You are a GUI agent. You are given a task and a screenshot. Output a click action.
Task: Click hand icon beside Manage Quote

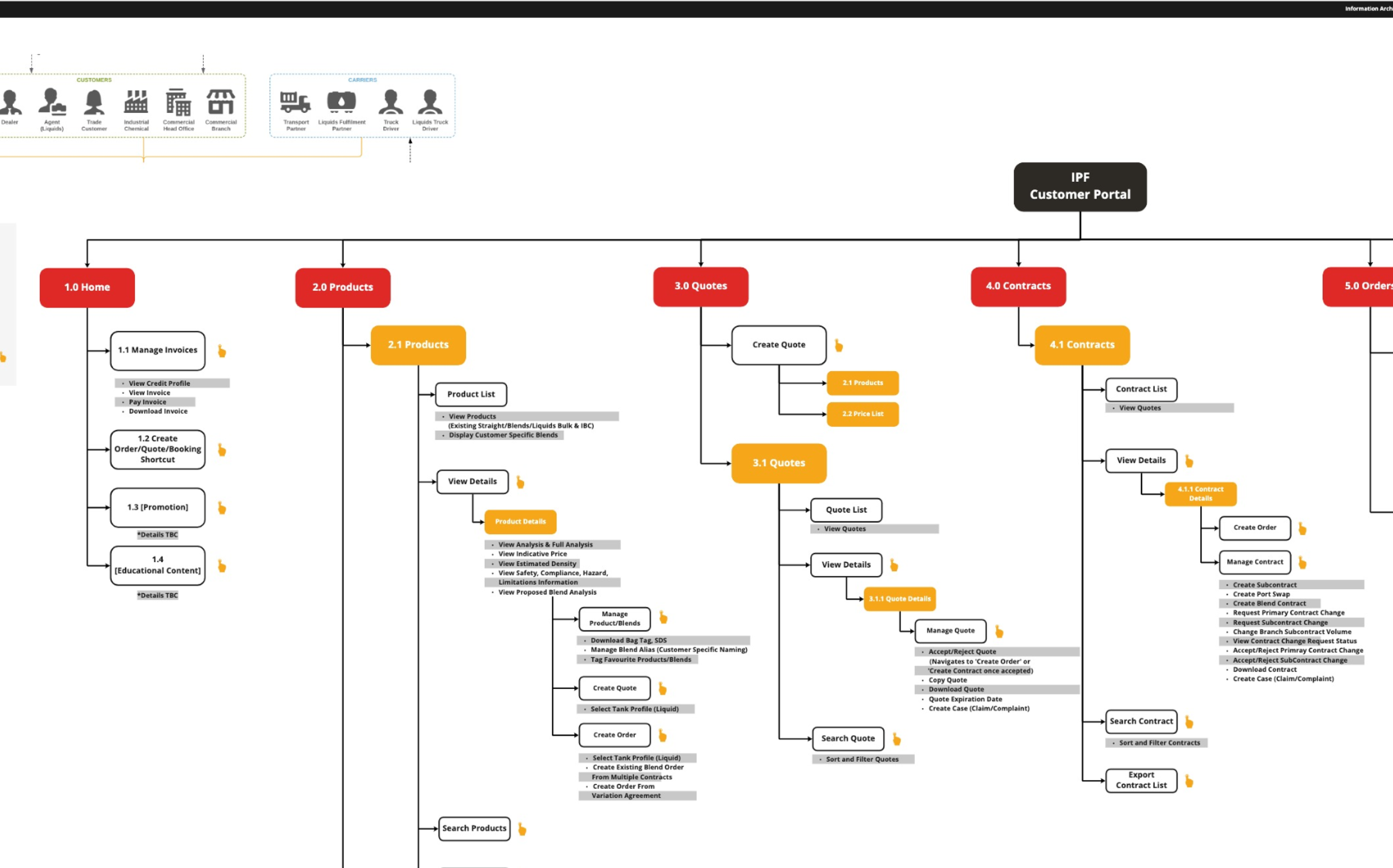(999, 632)
